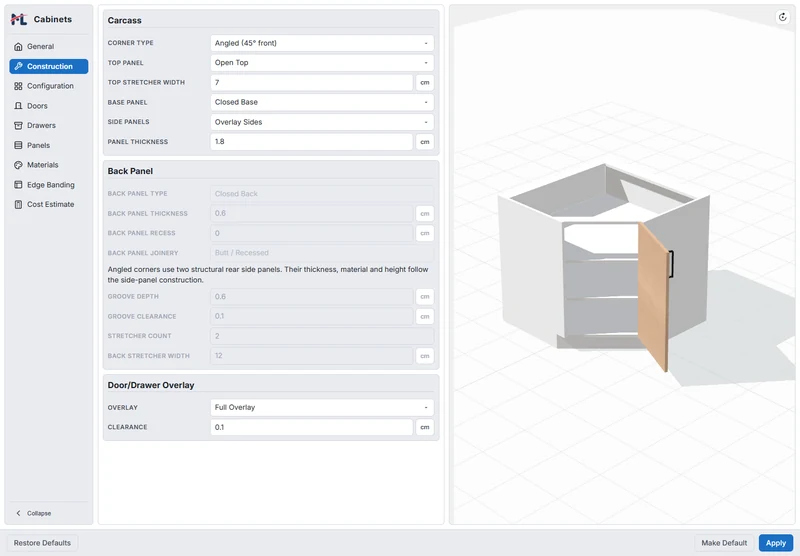Reset the 3D view with rotate icon

tap(783, 17)
